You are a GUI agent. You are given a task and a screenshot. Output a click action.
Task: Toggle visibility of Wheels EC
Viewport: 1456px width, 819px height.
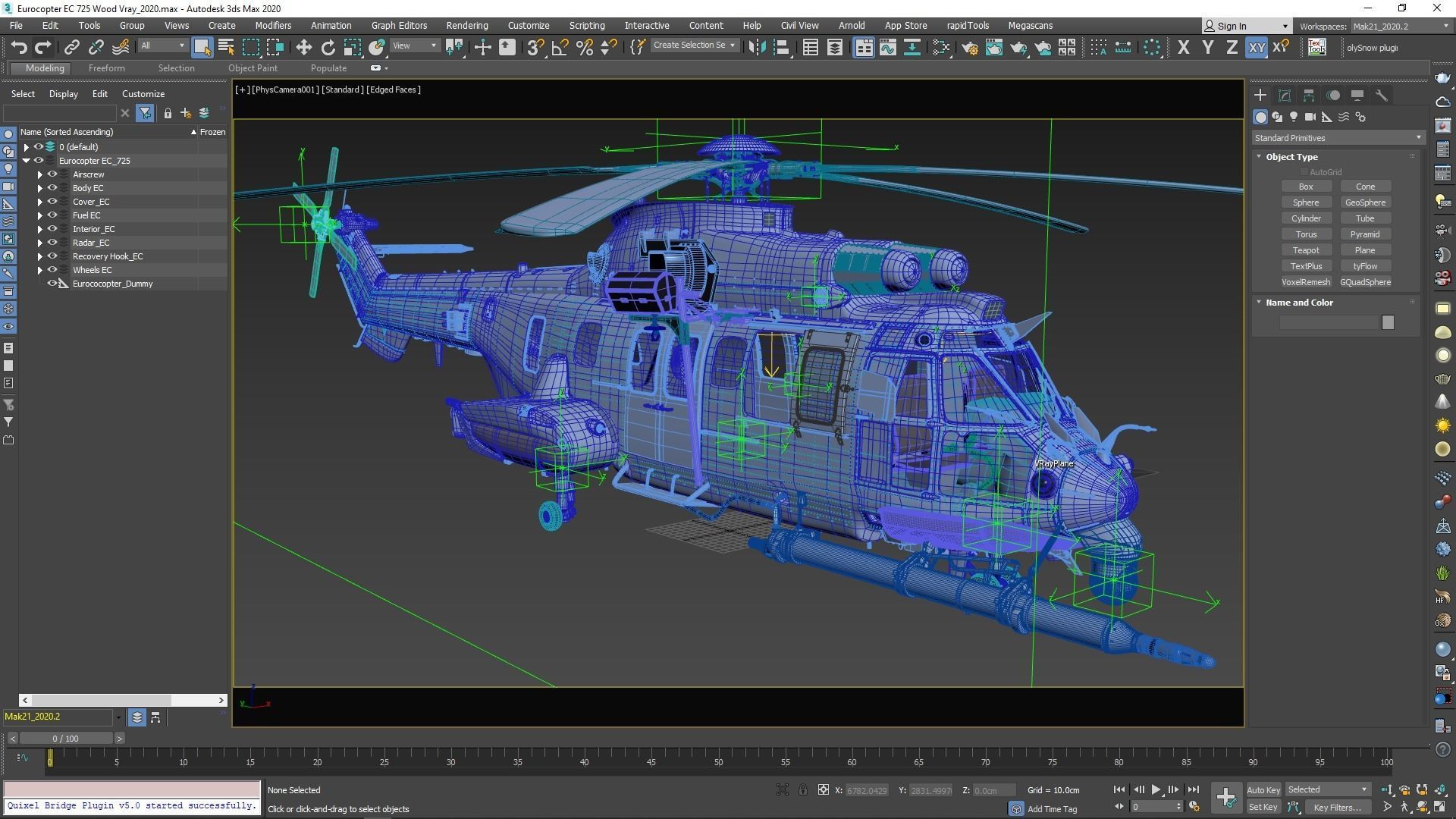tap(52, 270)
